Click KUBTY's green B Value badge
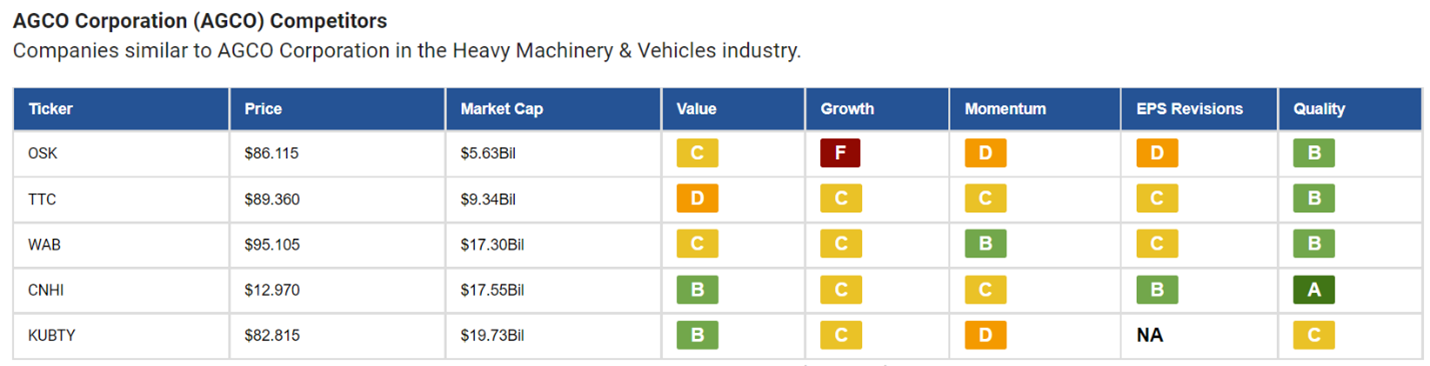The image size is (1430, 366). click(x=697, y=335)
